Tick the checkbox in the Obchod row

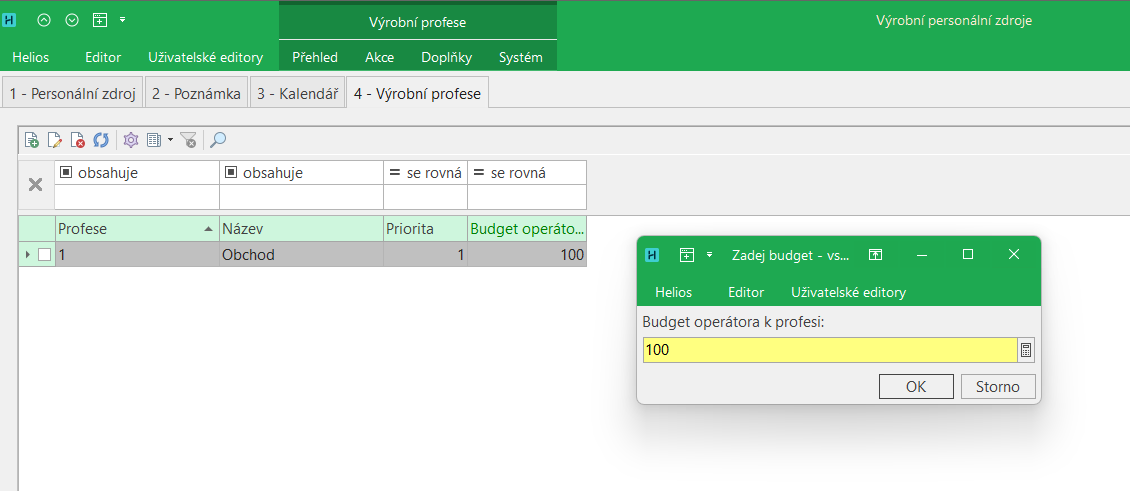click(x=44, y=255)
